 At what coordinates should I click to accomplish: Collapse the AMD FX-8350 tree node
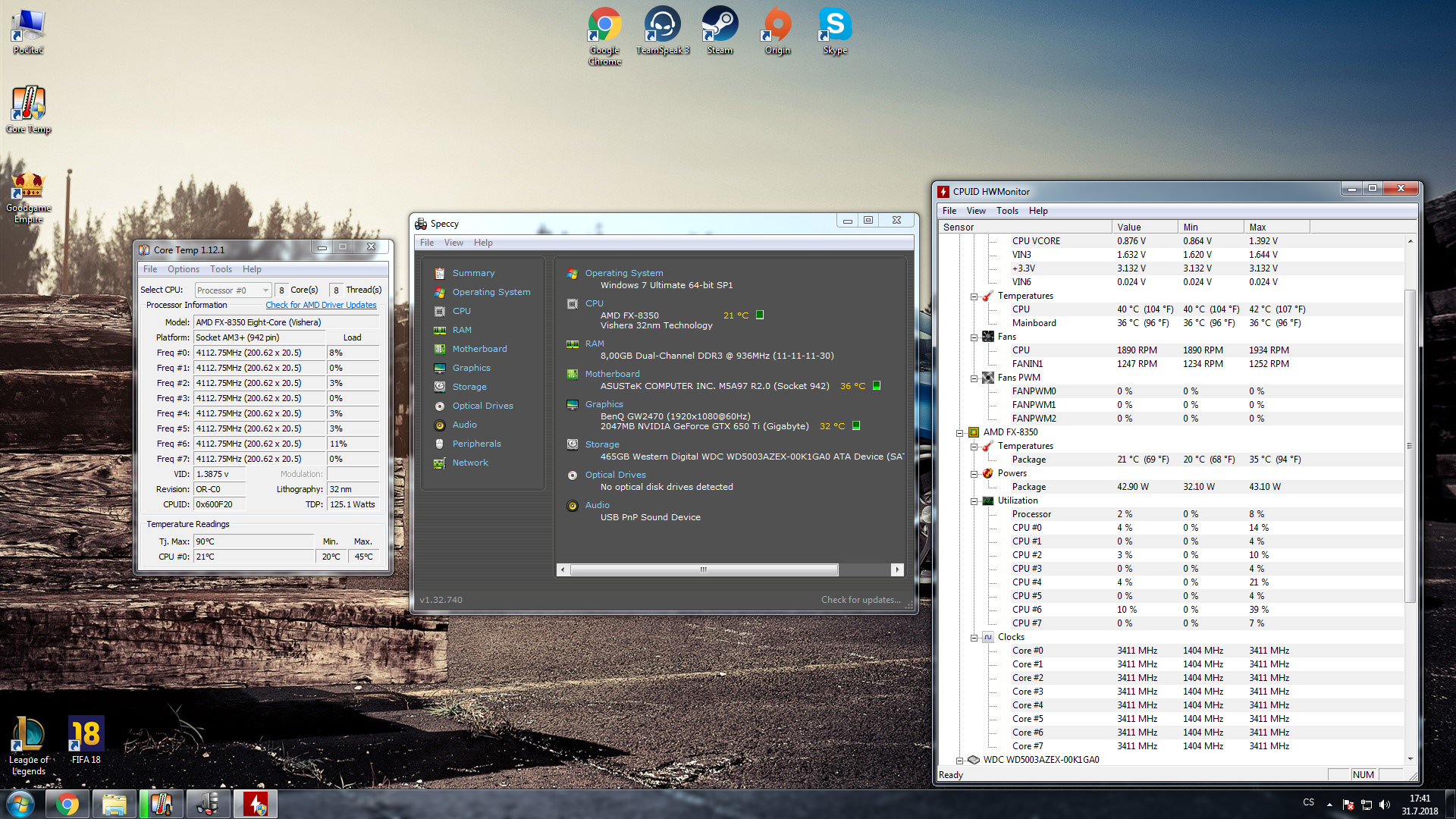(x=960, y=433)
